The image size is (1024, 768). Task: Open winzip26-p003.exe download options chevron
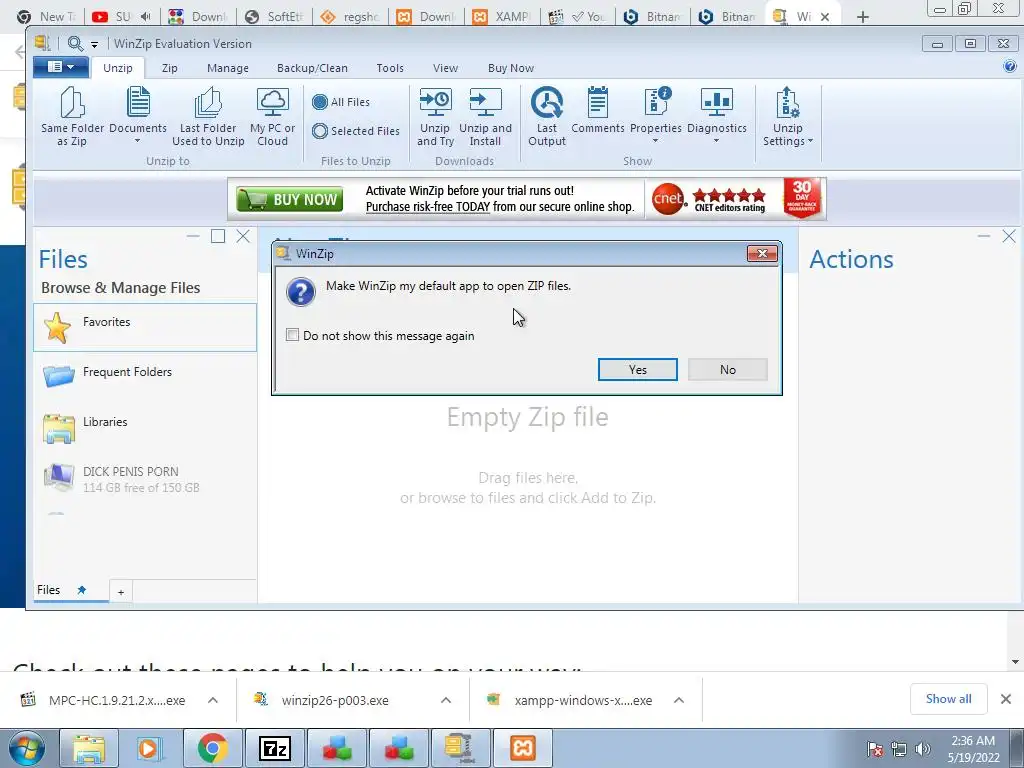(x=446, y=700)
